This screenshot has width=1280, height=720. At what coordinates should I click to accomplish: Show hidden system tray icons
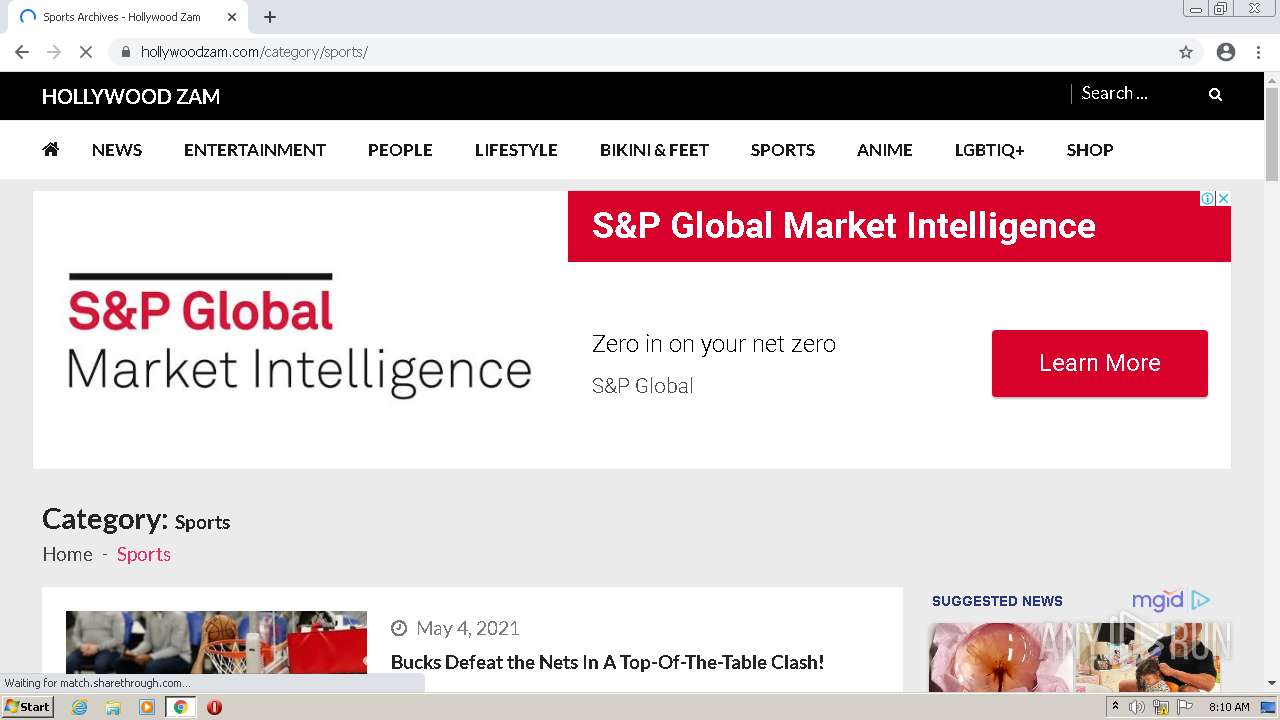click(x=1115, y=707)
